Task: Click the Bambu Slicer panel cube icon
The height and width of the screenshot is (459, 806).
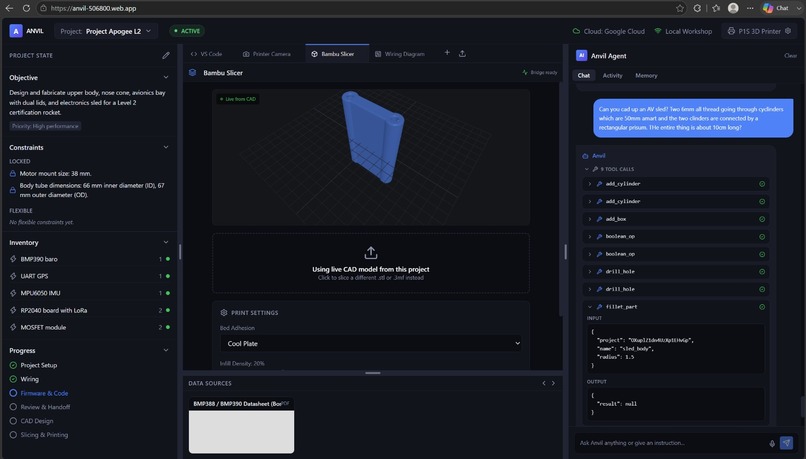Action: click(x=193, y=72)
